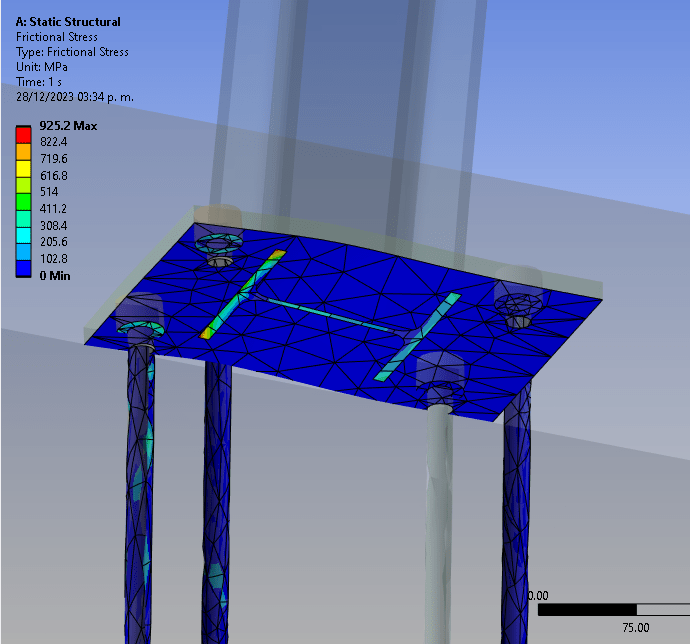Image resolution: width=690 pixels, height=644 pixels.
Task: Click the black scale bar segment
Action: (587, 609)
